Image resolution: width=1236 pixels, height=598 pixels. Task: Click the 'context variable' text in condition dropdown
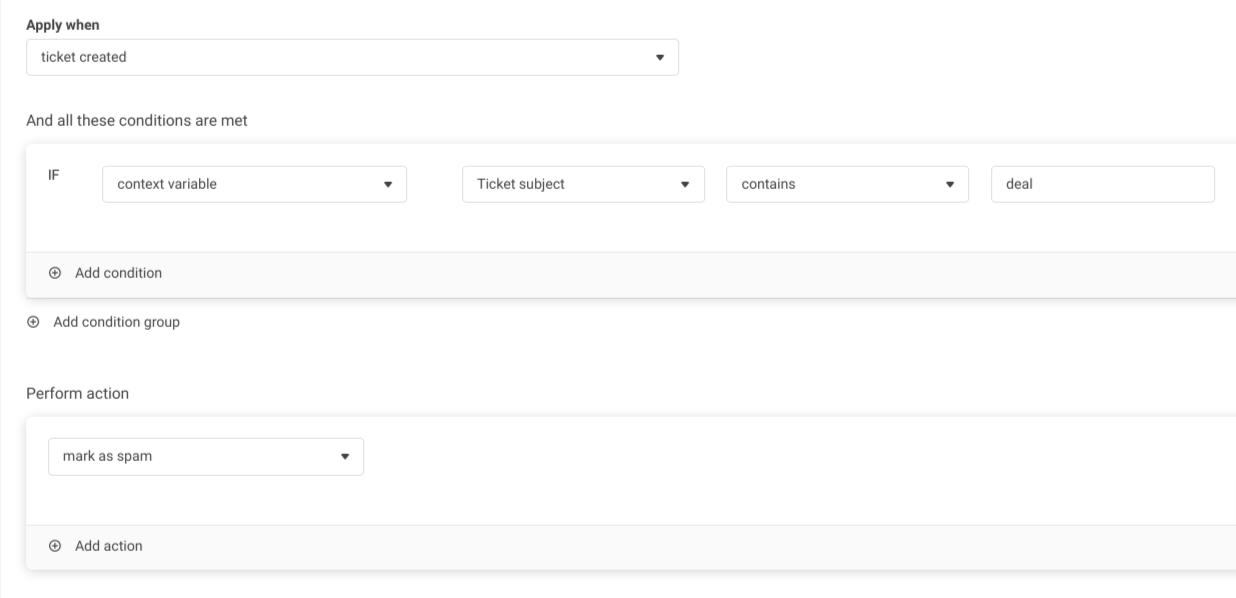tap(167, 184)
